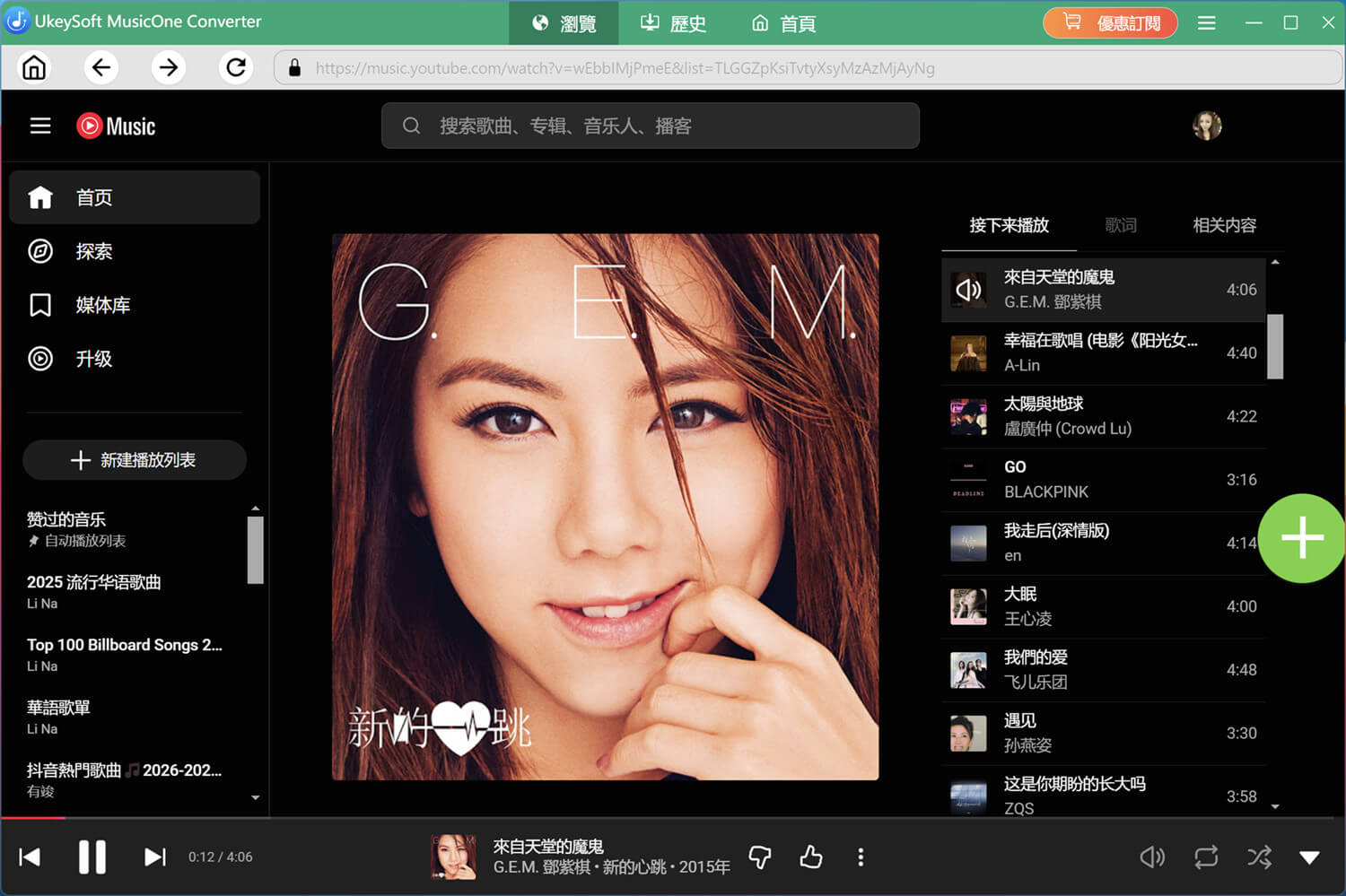Click the browser refresh icon
The width and height of the screenshot is (1346, 896).
tap(235, 67)
